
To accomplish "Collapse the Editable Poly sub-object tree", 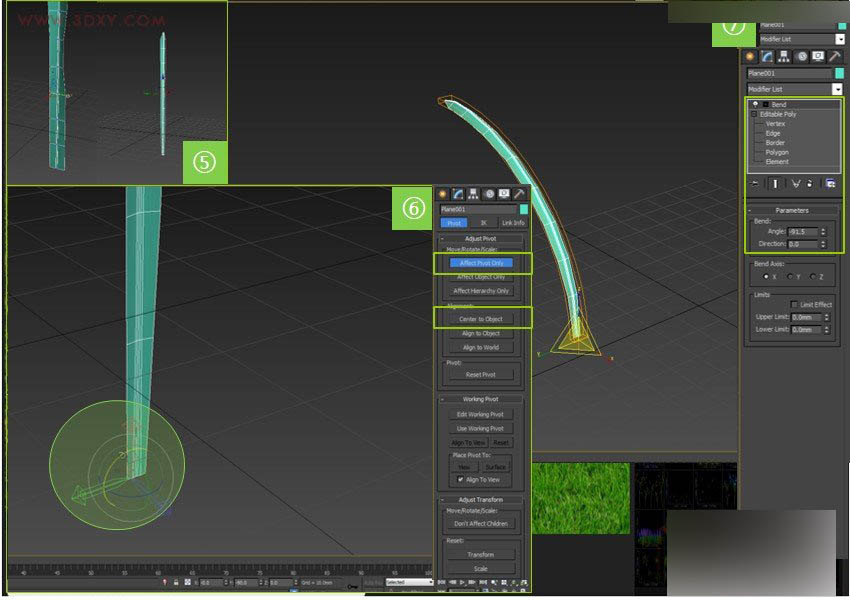I will coord(754,113).
